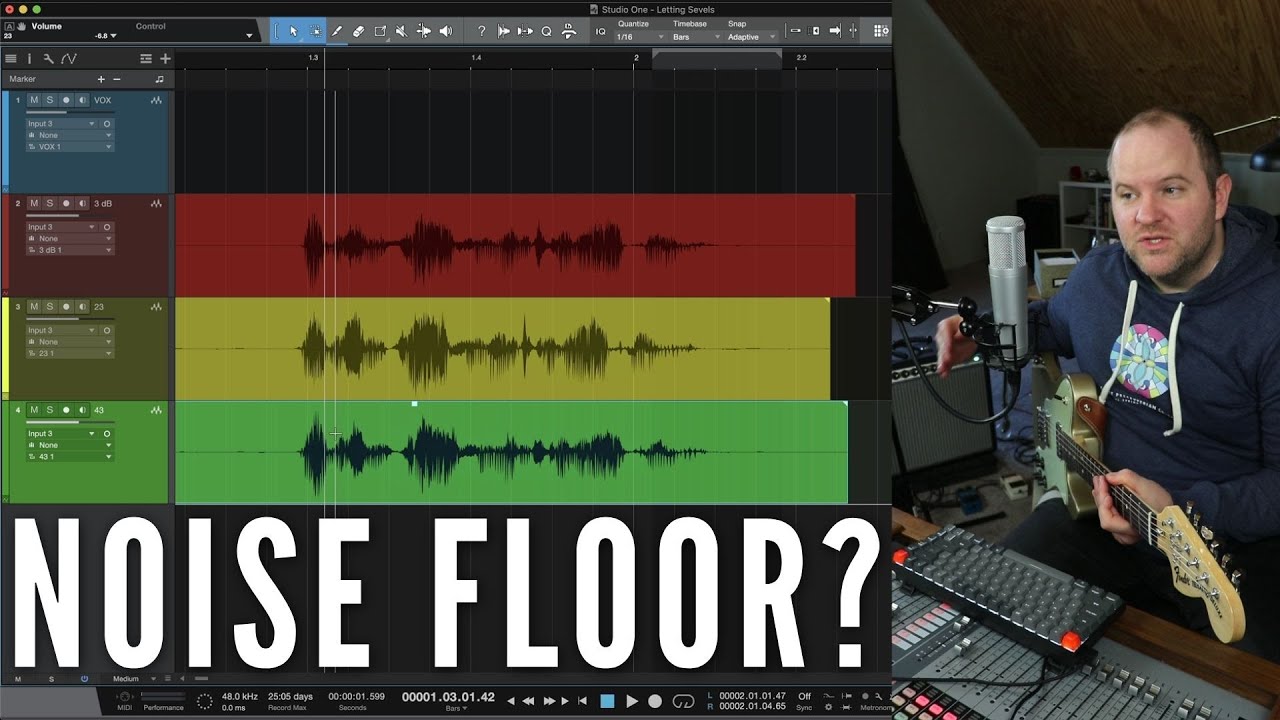Image resolution: width=1280 pixels, height=720 pixels.
Task: Click the green audio event on track 43
Action: pos(511,452)
